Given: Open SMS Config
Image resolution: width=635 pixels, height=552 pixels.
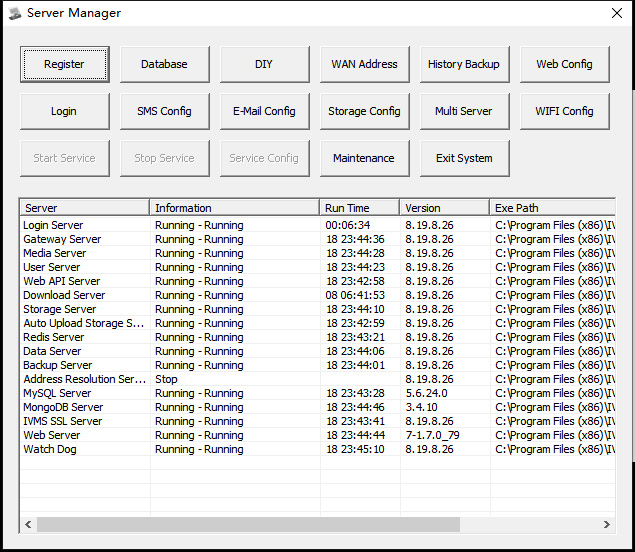Looking at the screenshot, I should point(165,111).
